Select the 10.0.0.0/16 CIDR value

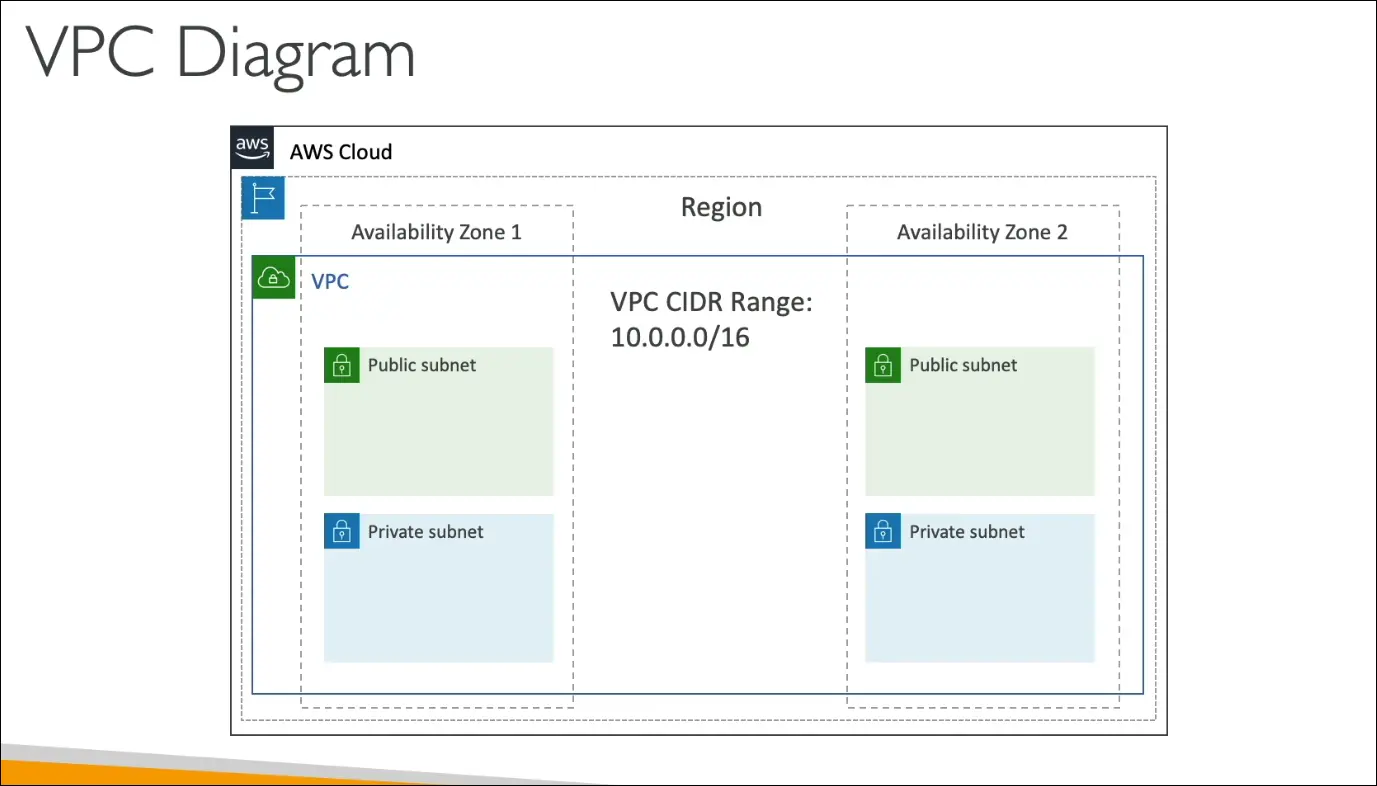[680, 337]
